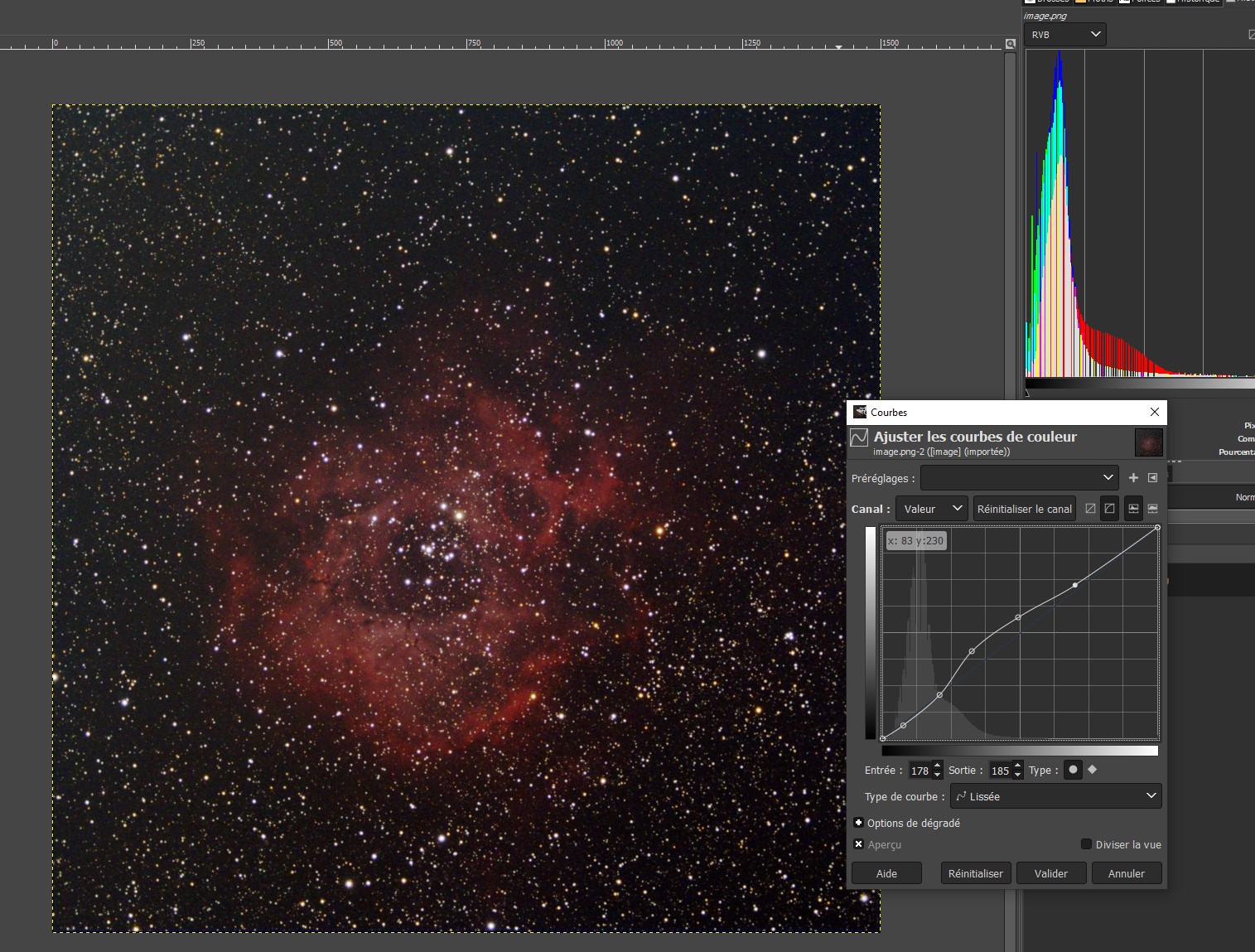
Task: Select the curve's top-right endpoint
Action: point(1157,527)
